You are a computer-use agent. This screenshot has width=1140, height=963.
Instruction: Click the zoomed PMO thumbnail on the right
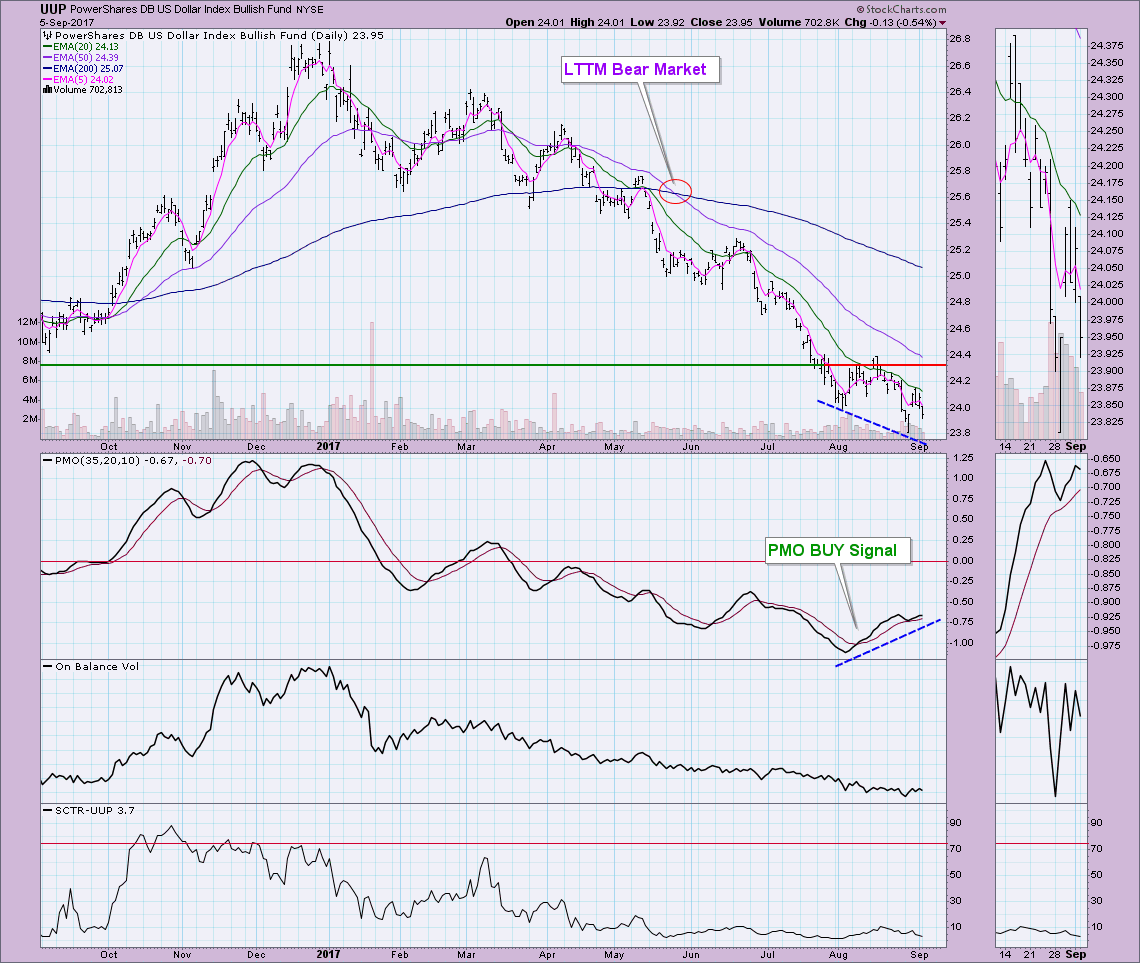pos(1038,555)
